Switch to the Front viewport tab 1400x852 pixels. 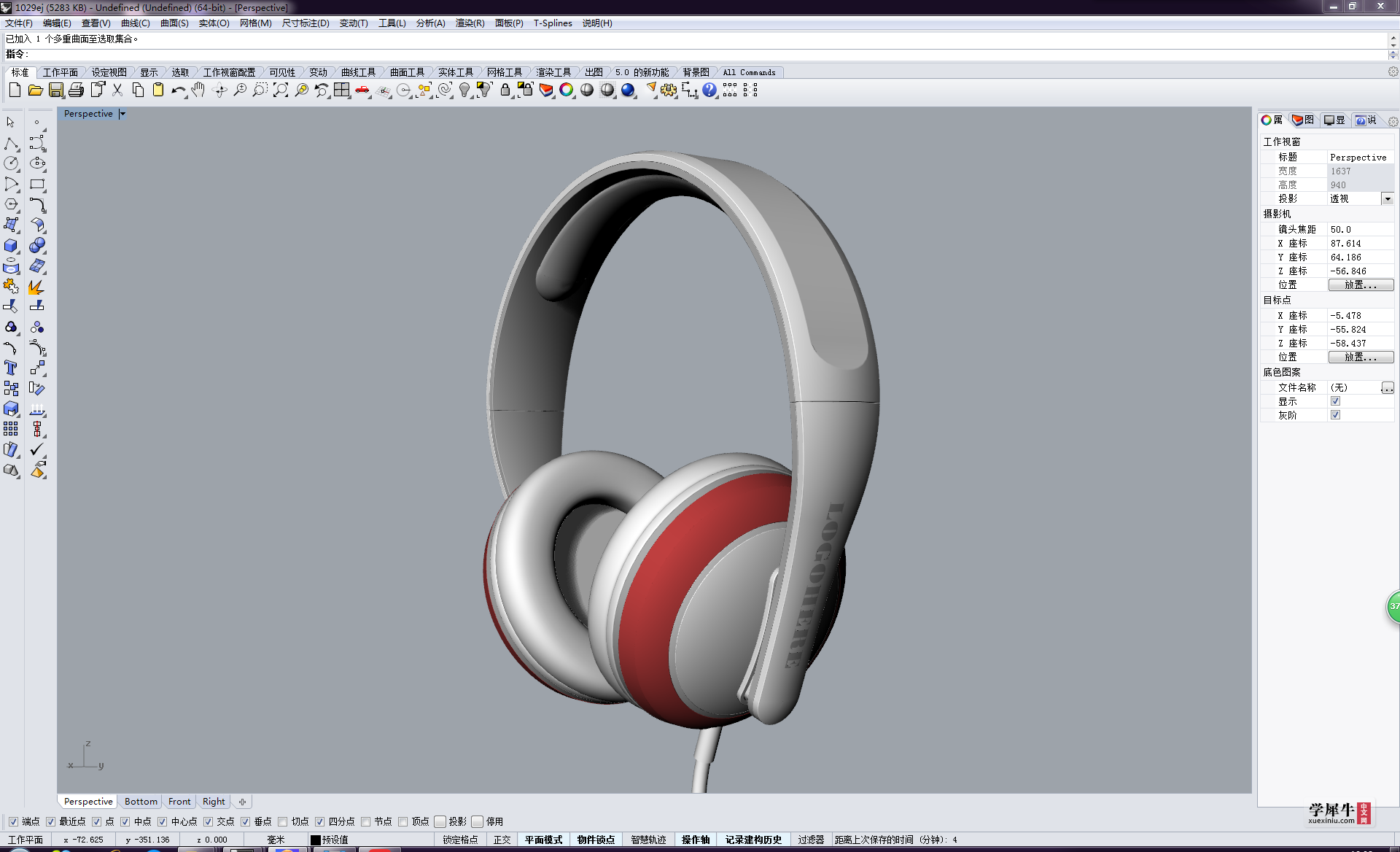point(179,801)
